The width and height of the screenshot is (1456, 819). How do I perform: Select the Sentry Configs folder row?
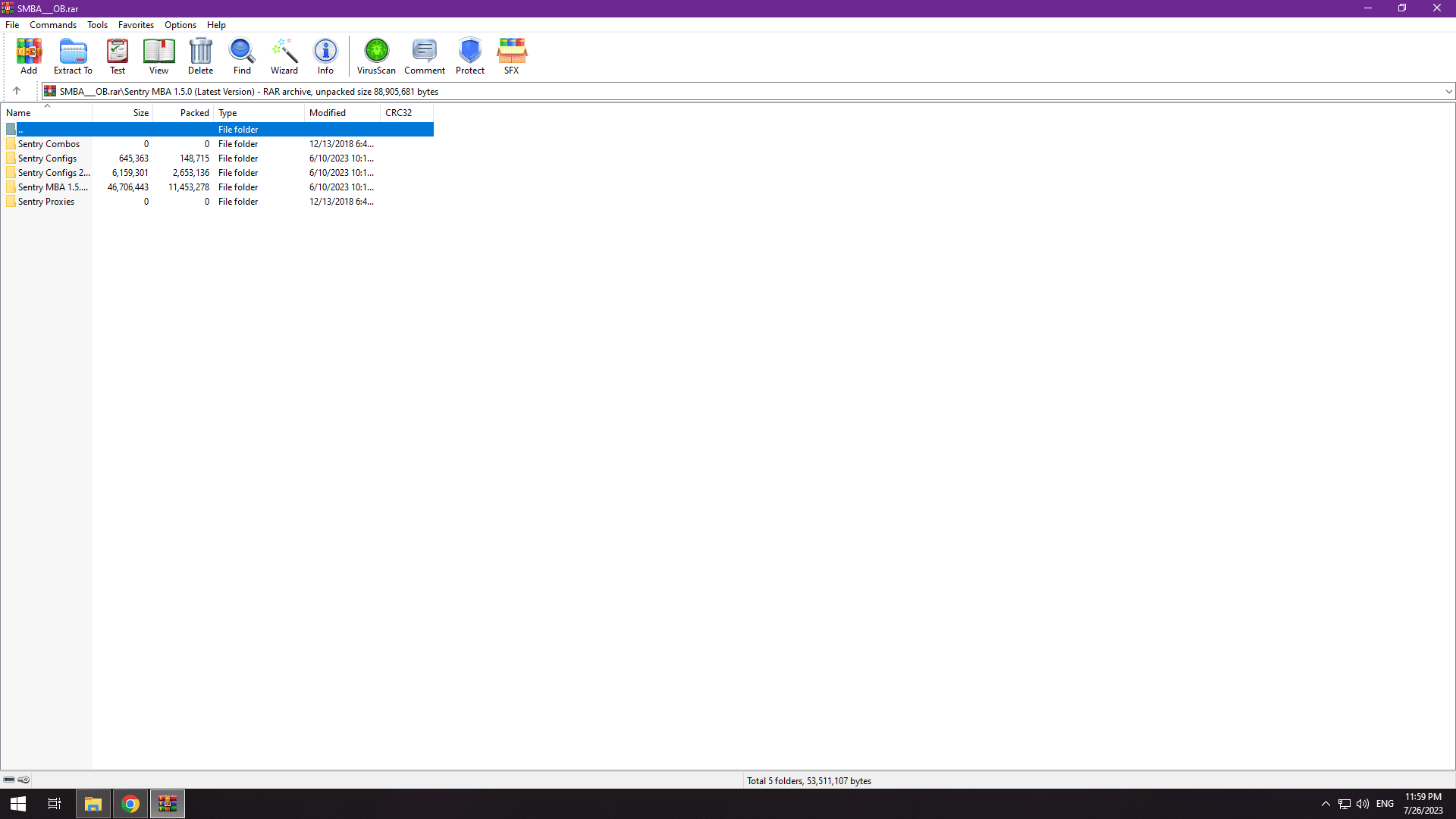coord(218,158)
